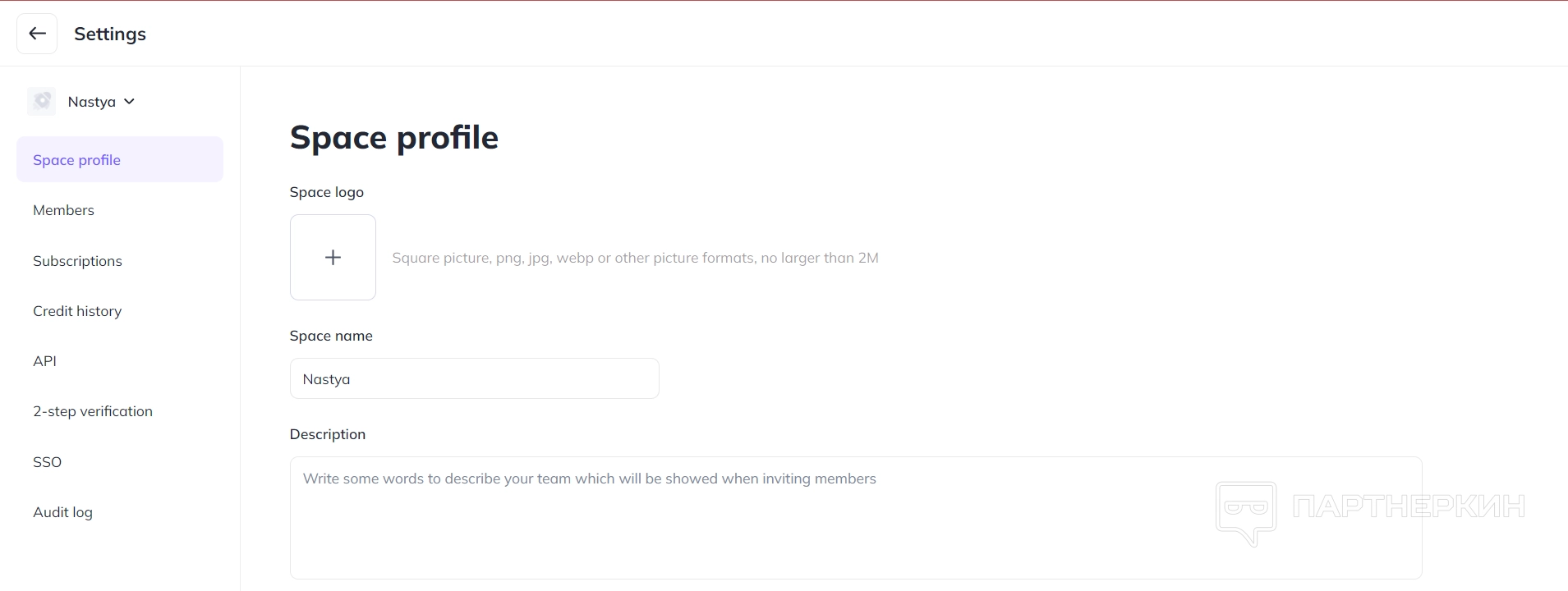Click the Nastya space avatar icon
Screen dimensions: 1568x591
[x=42, y=102]
